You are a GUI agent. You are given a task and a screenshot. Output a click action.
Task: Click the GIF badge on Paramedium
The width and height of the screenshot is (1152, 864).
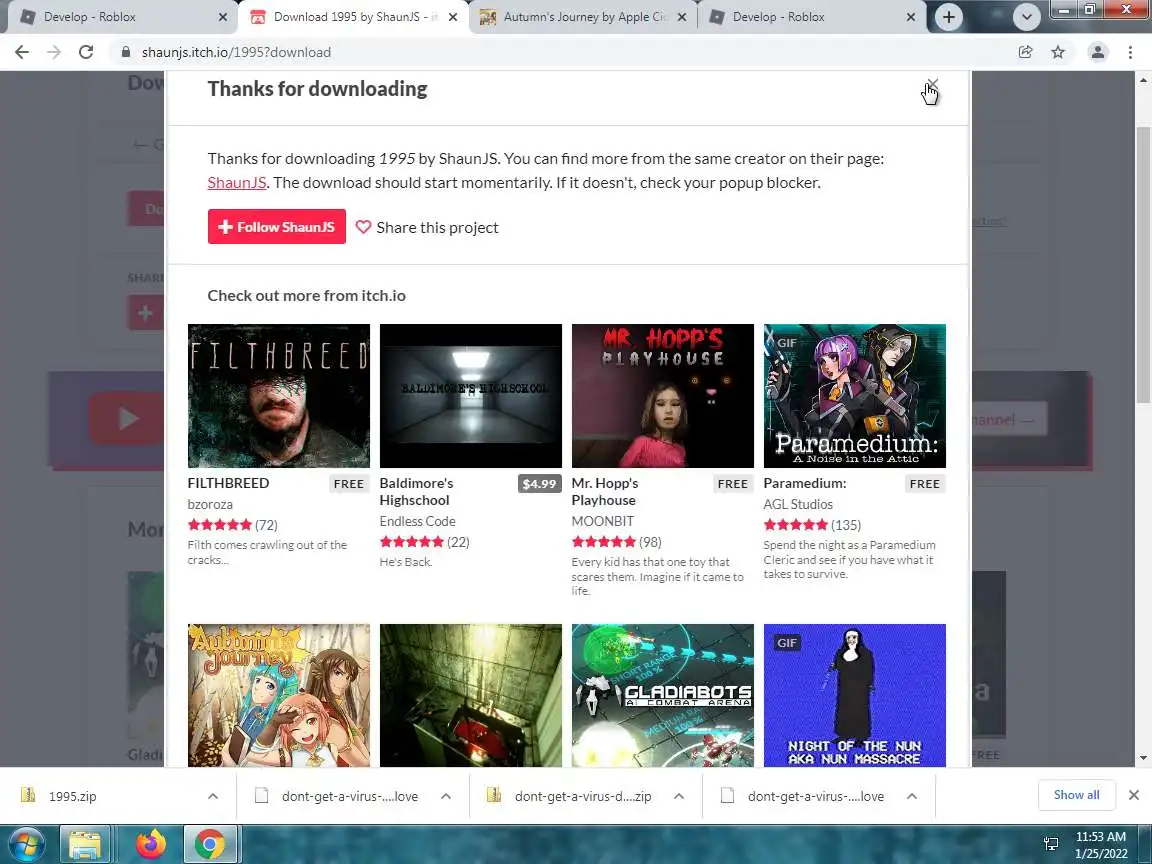tap(786, 343)
